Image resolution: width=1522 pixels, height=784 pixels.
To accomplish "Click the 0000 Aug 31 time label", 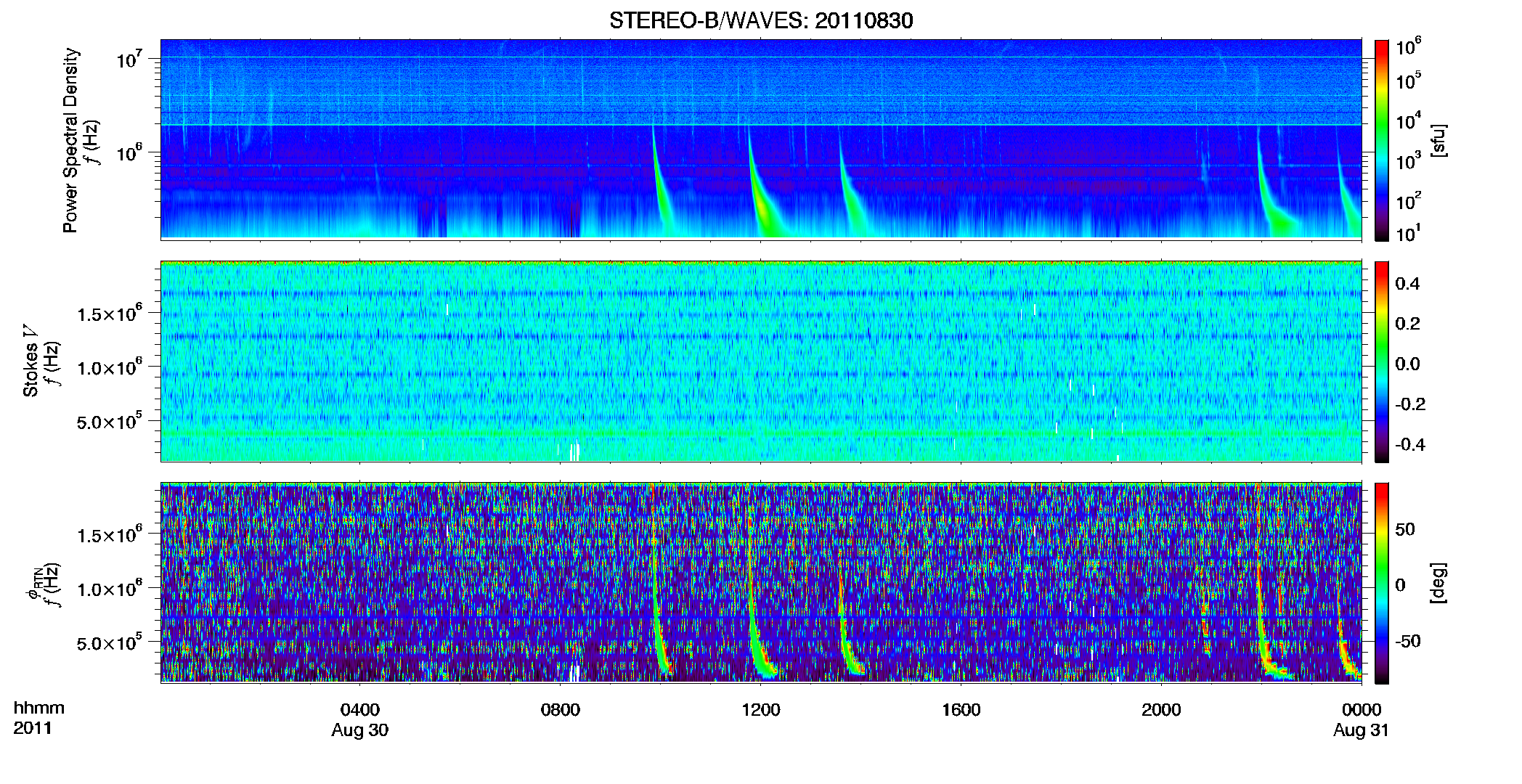I will (x=1361, y=719).
